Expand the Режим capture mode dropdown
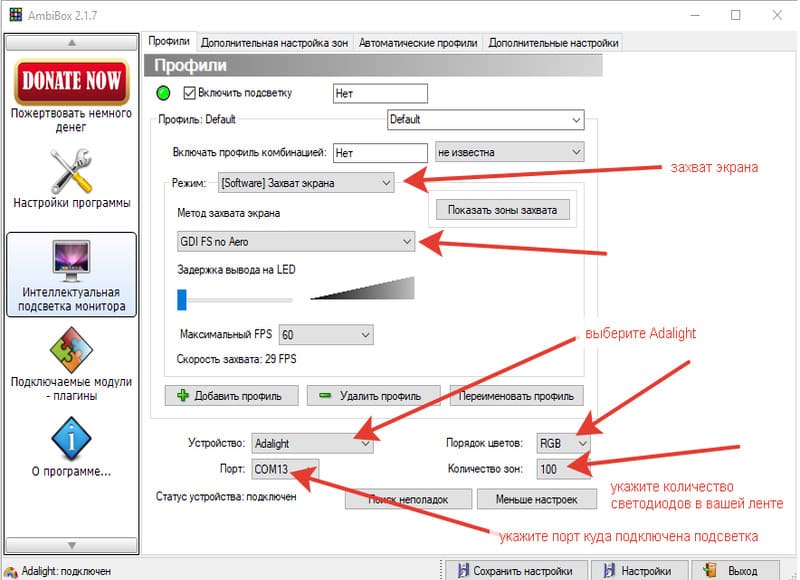The height and width of the screenshot is (580, 800). (x=306, y=183)
